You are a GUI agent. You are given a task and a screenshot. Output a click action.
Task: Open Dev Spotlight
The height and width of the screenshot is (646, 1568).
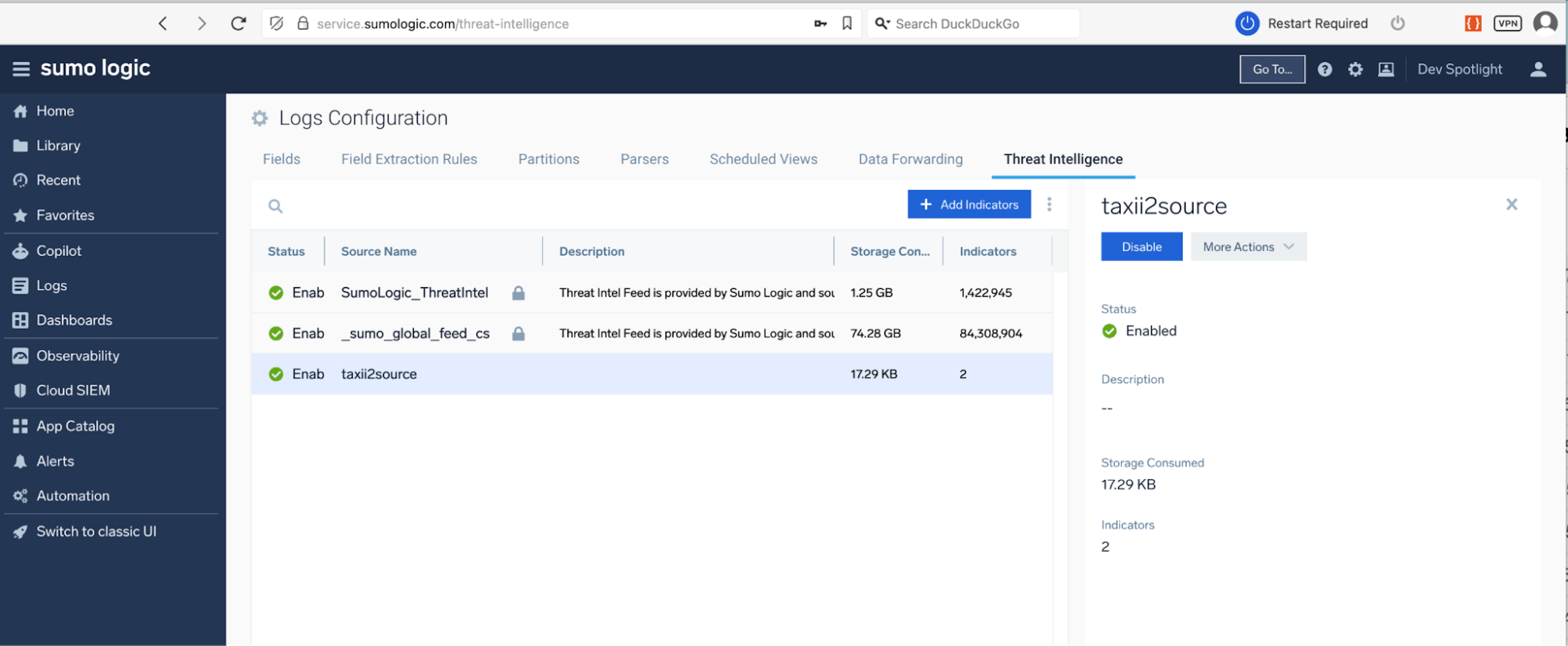[1460, 69]
